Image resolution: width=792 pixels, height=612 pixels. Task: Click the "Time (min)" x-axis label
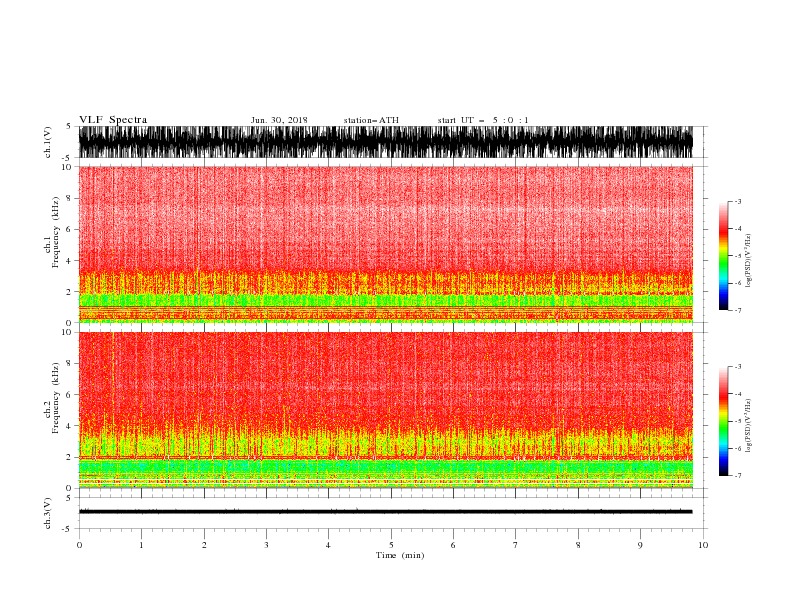[400, 555]
